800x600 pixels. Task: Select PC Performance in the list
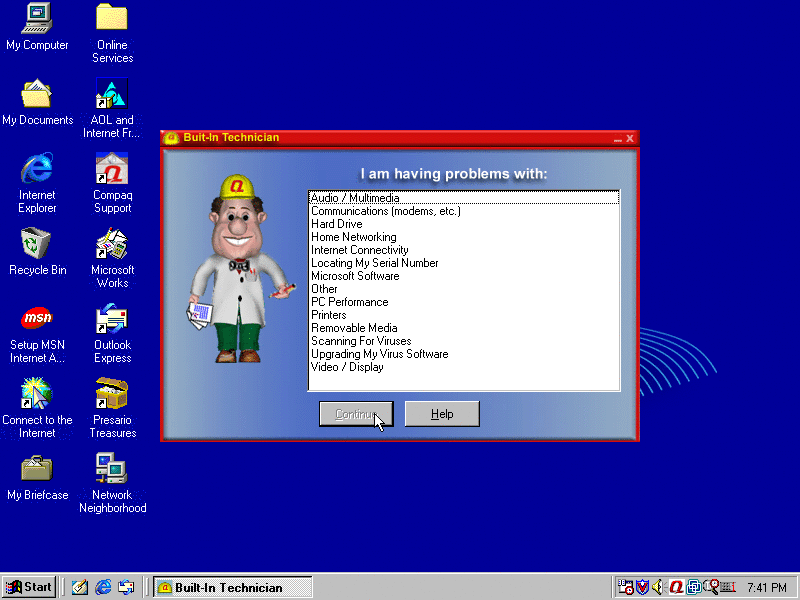point(464,302)
